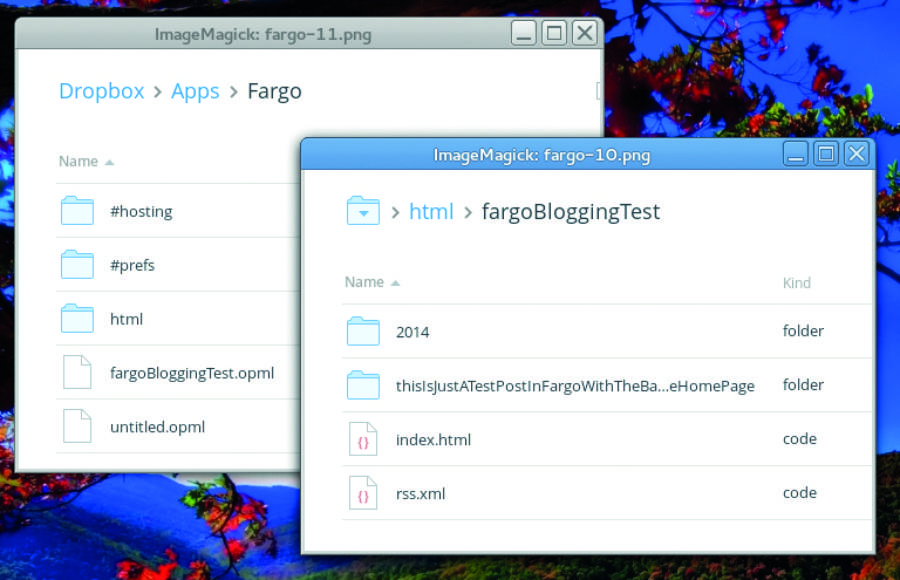Select the fargoBloggingTest.opml file name
Viewport: 900px width, 580px height.
tap(192, 373)
